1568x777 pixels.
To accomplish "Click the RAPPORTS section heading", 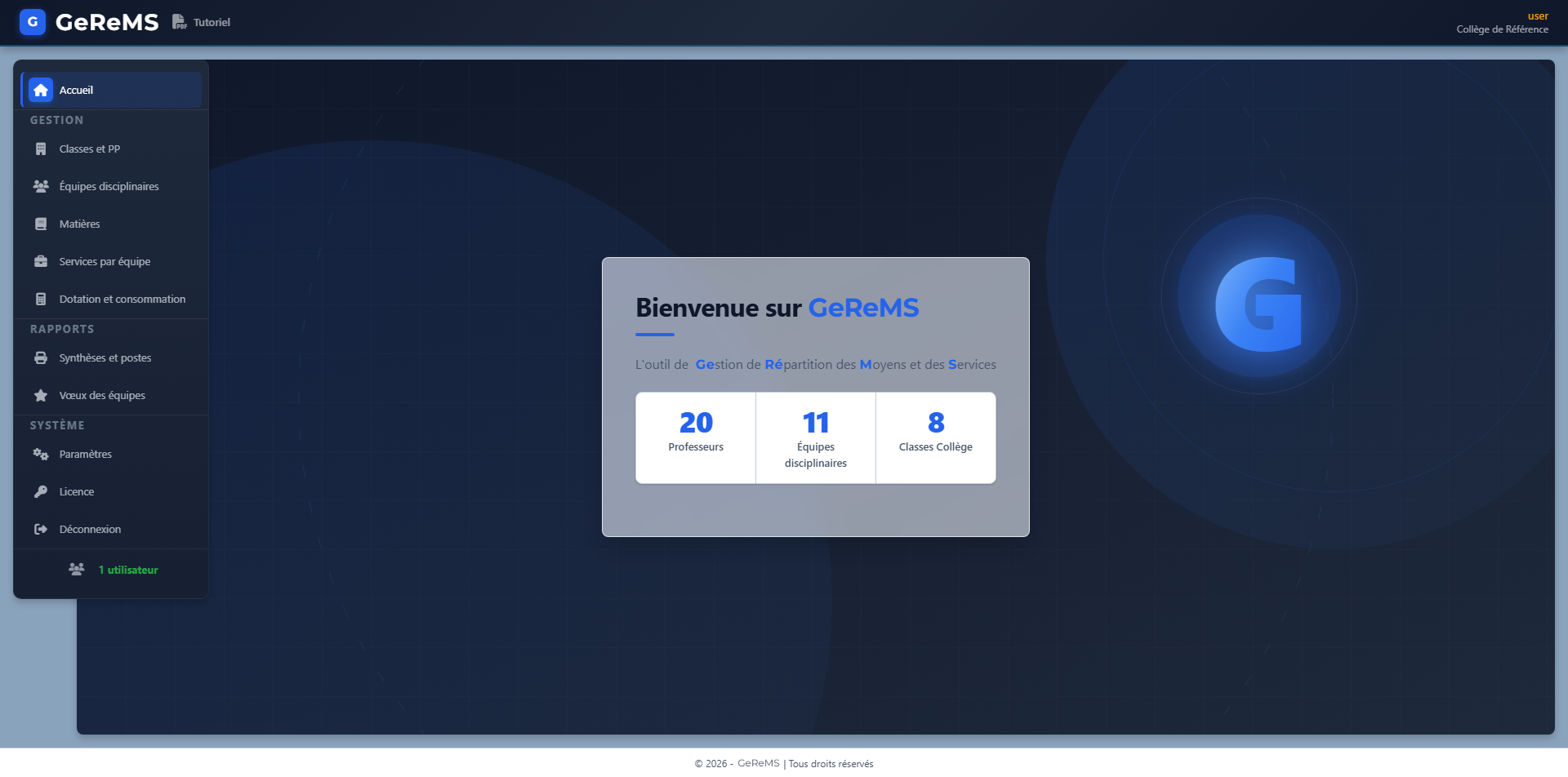I will 62,329.
